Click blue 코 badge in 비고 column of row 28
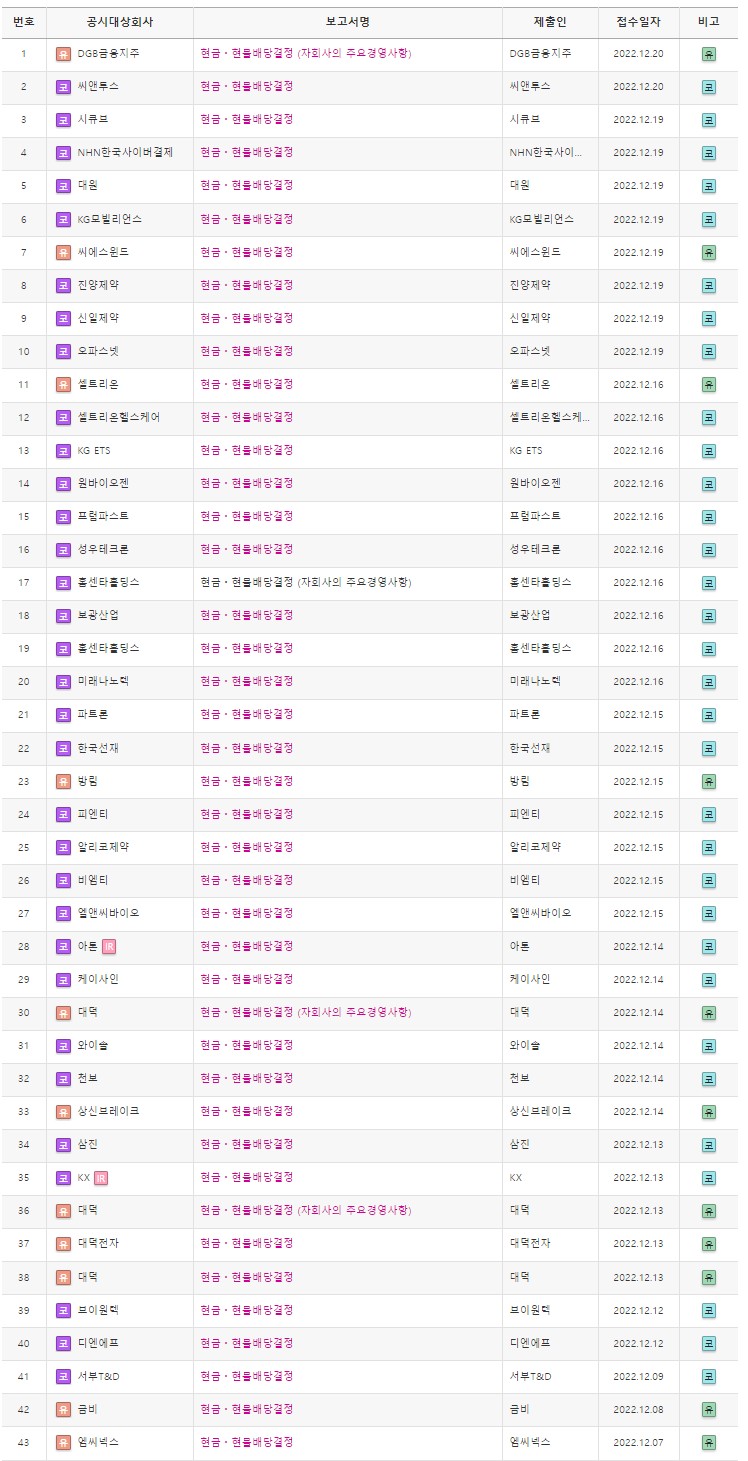 pyautogui.click(x=709, y=946)
